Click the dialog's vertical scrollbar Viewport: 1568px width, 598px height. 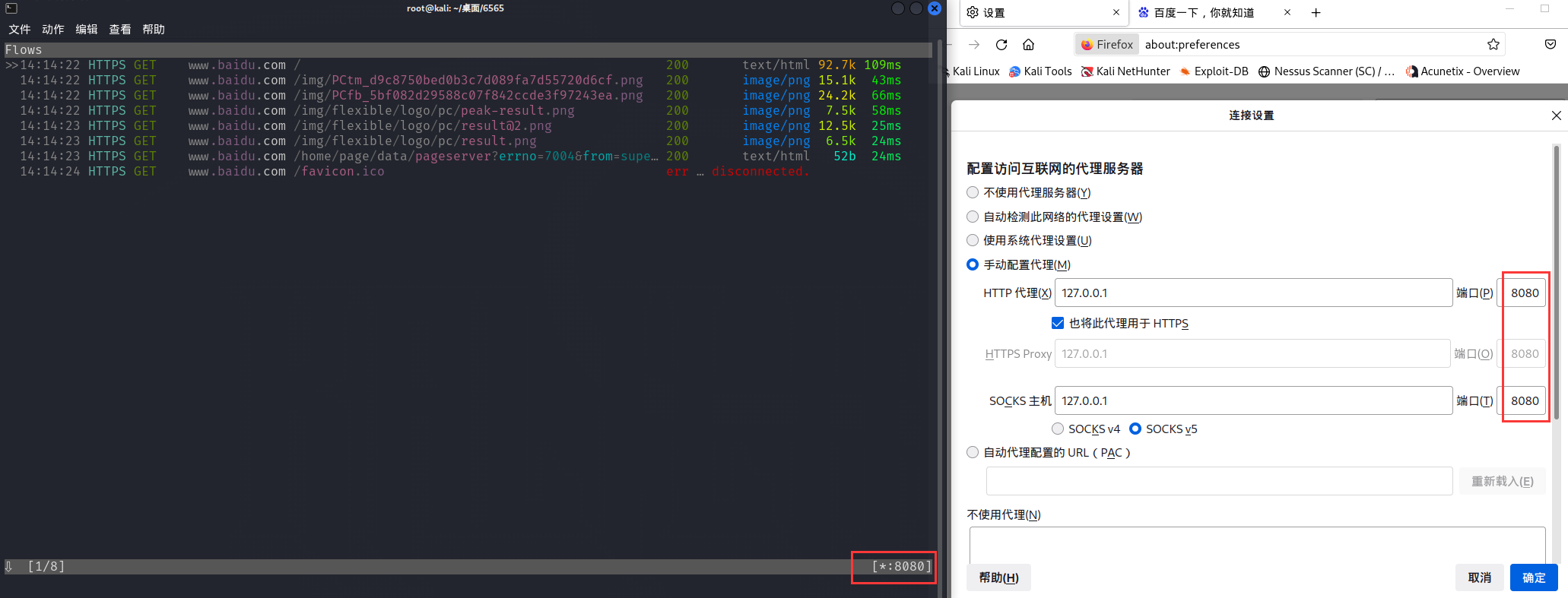[x=1556, y=281]
